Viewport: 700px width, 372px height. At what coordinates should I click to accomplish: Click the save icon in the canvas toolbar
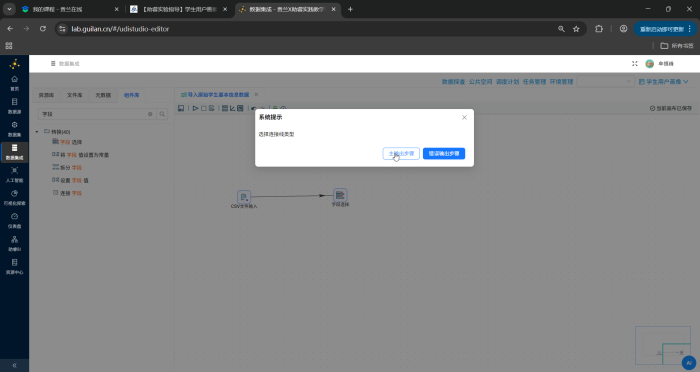(x=181, y=109)
